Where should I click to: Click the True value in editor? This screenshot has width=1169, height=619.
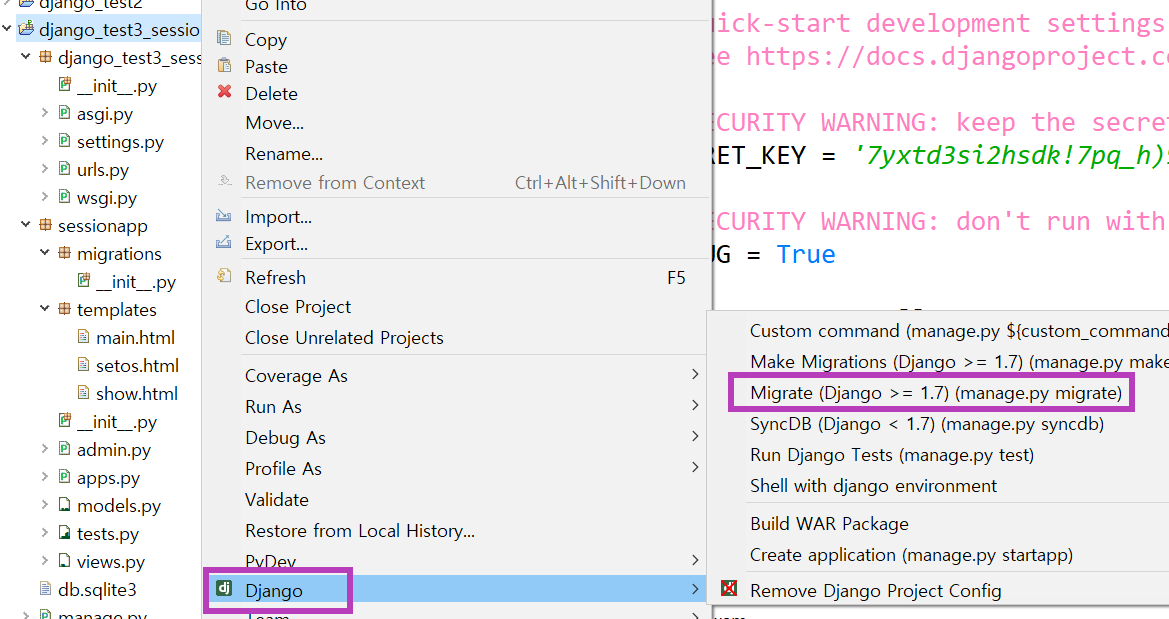pyautogui.click(x=805, y=254)
